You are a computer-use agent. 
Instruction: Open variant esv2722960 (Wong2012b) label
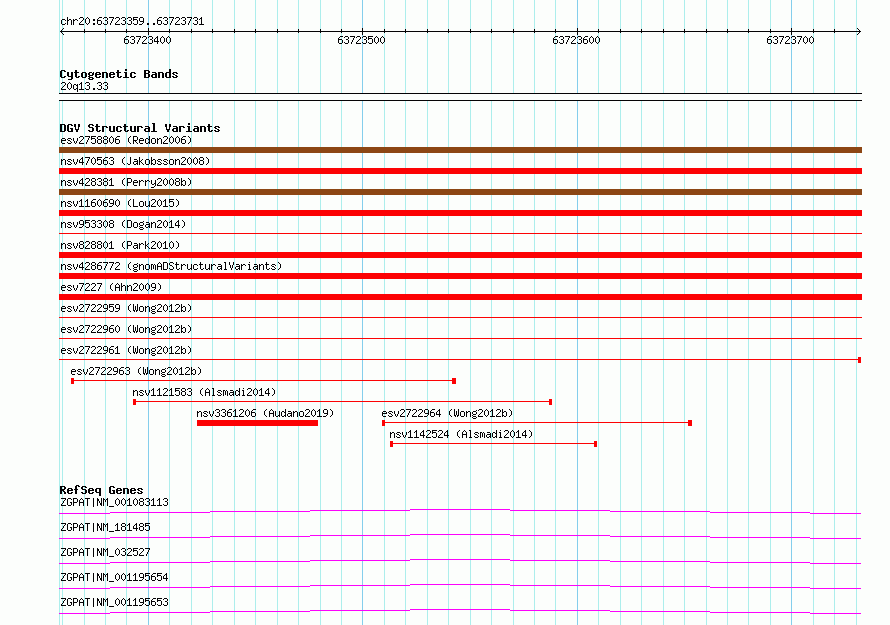126,329
